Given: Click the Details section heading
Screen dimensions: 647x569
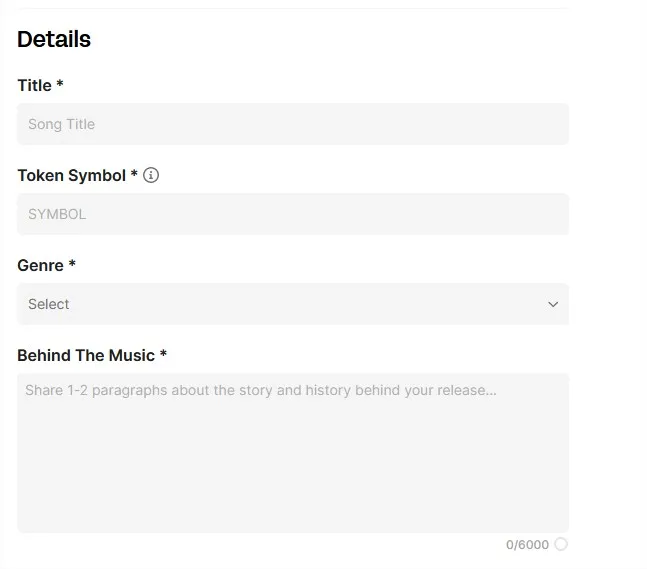Looking at the screenshot, I should pos(54,39).
